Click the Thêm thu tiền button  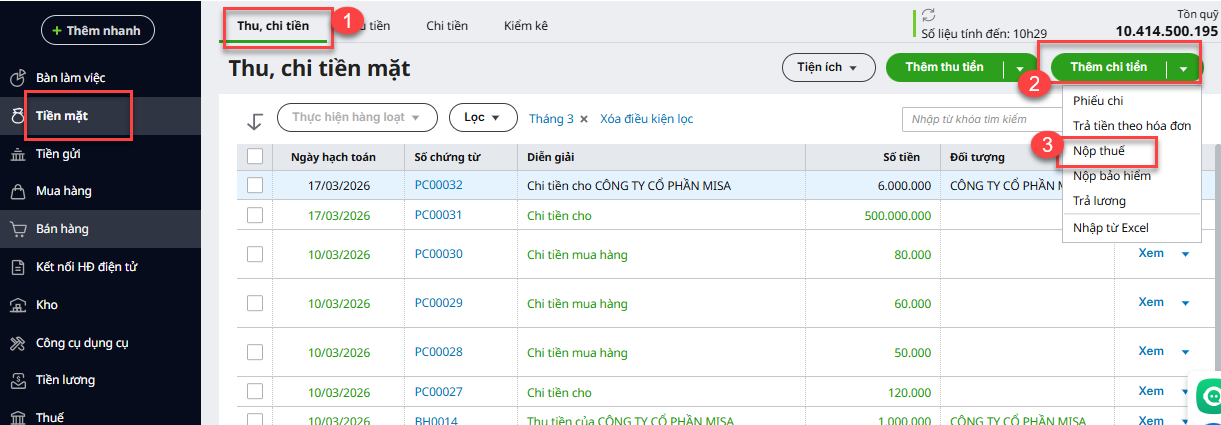pyautogui.click(x=944, y=67)
